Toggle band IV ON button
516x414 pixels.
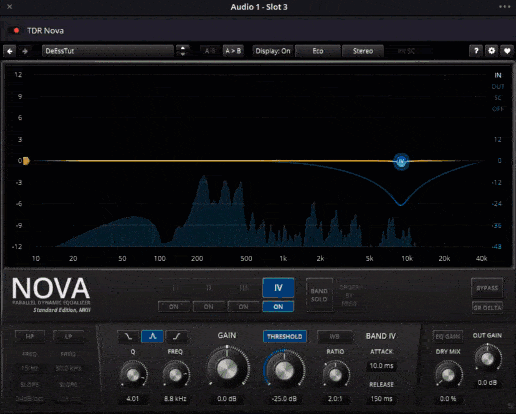click(278, 307)
